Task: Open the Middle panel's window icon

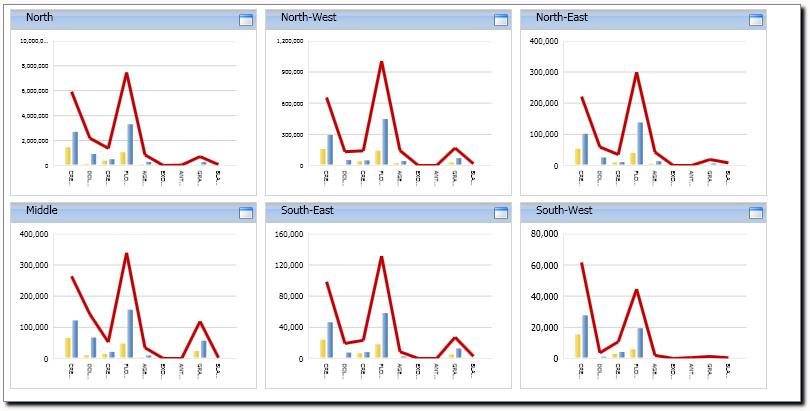Action: pos(246,213)
